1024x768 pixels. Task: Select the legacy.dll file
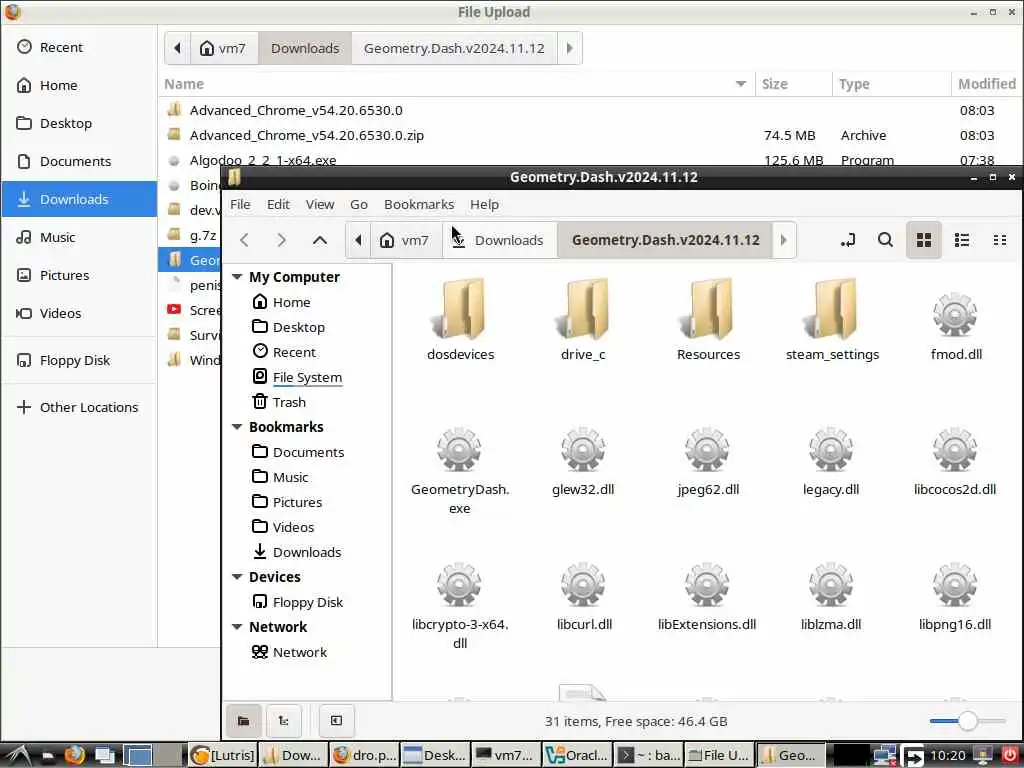click(x=831, y=461)
